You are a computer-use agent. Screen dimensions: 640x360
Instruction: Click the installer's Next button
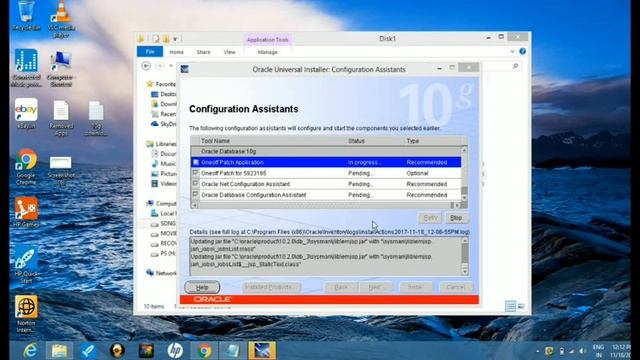point(376,287)
